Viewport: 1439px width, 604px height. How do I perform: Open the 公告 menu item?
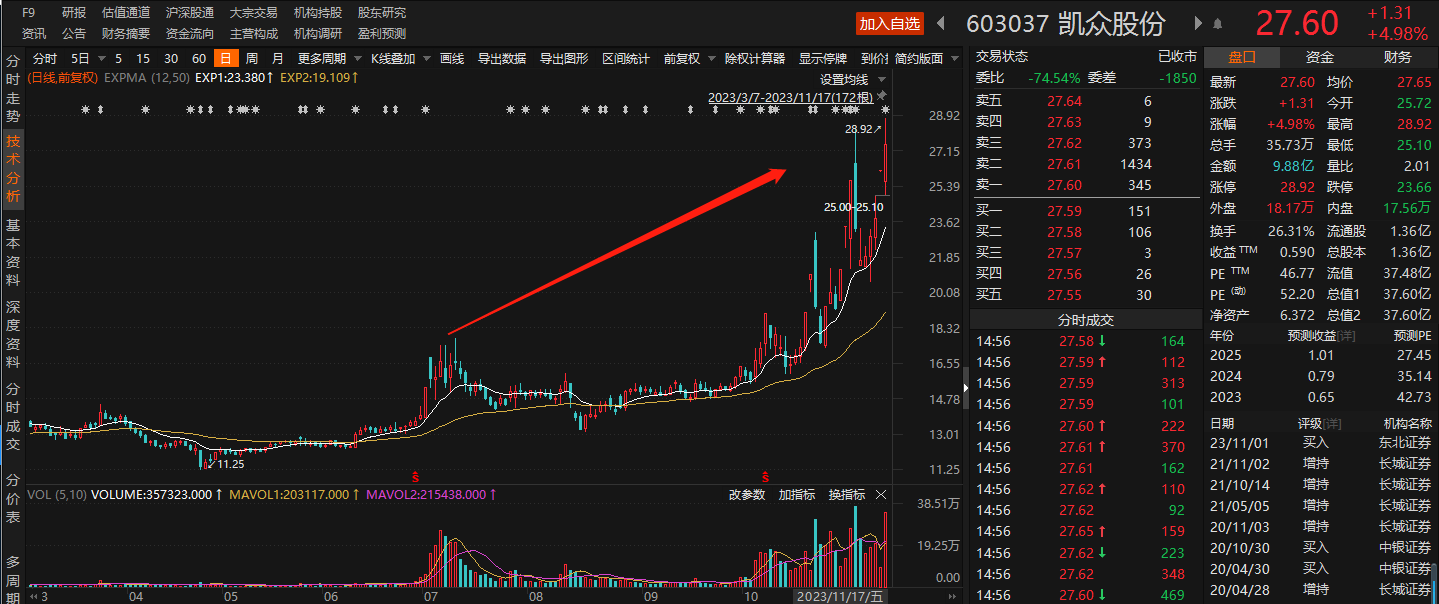73,33
